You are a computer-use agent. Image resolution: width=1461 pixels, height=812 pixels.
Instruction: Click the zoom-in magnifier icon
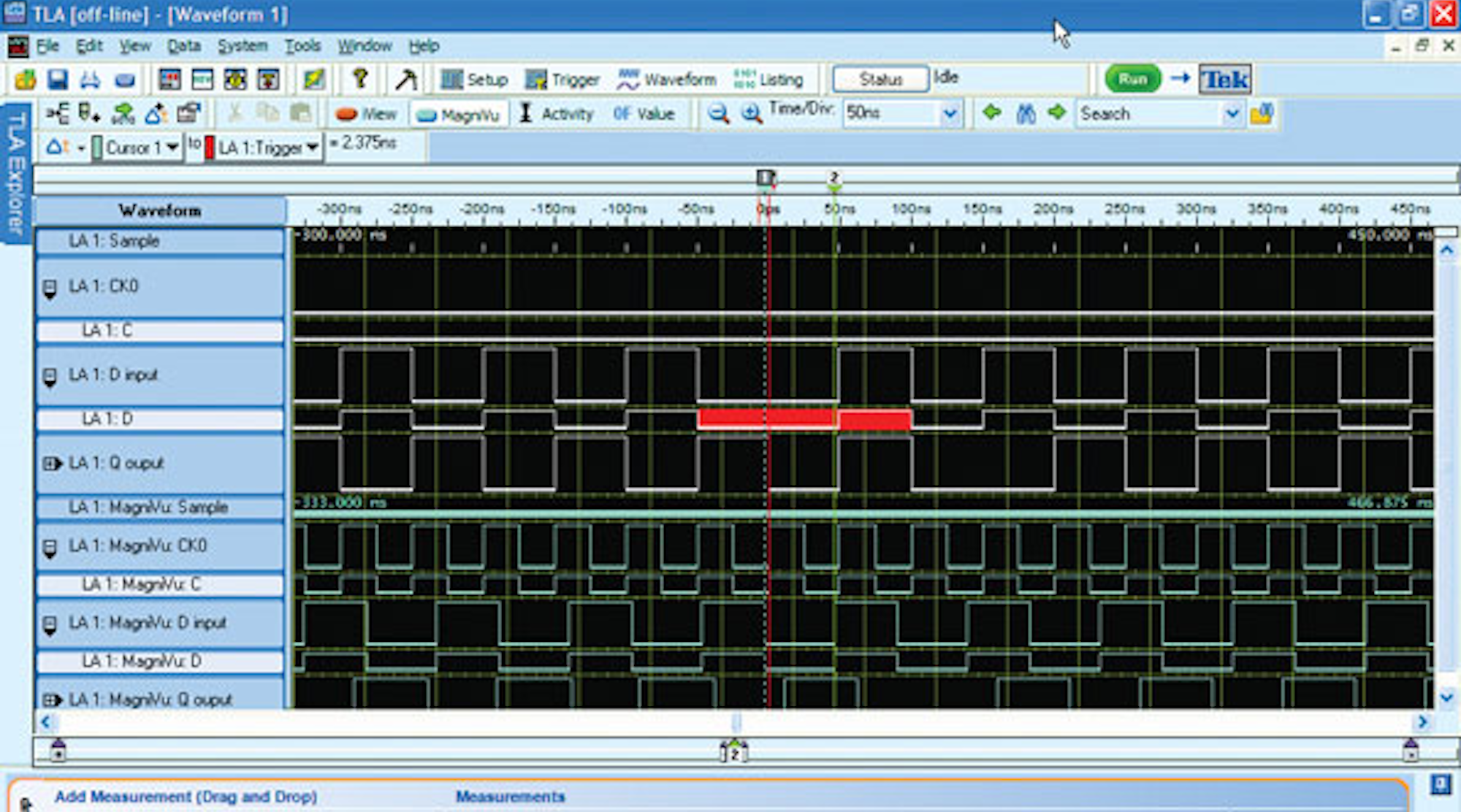point(750,113)
